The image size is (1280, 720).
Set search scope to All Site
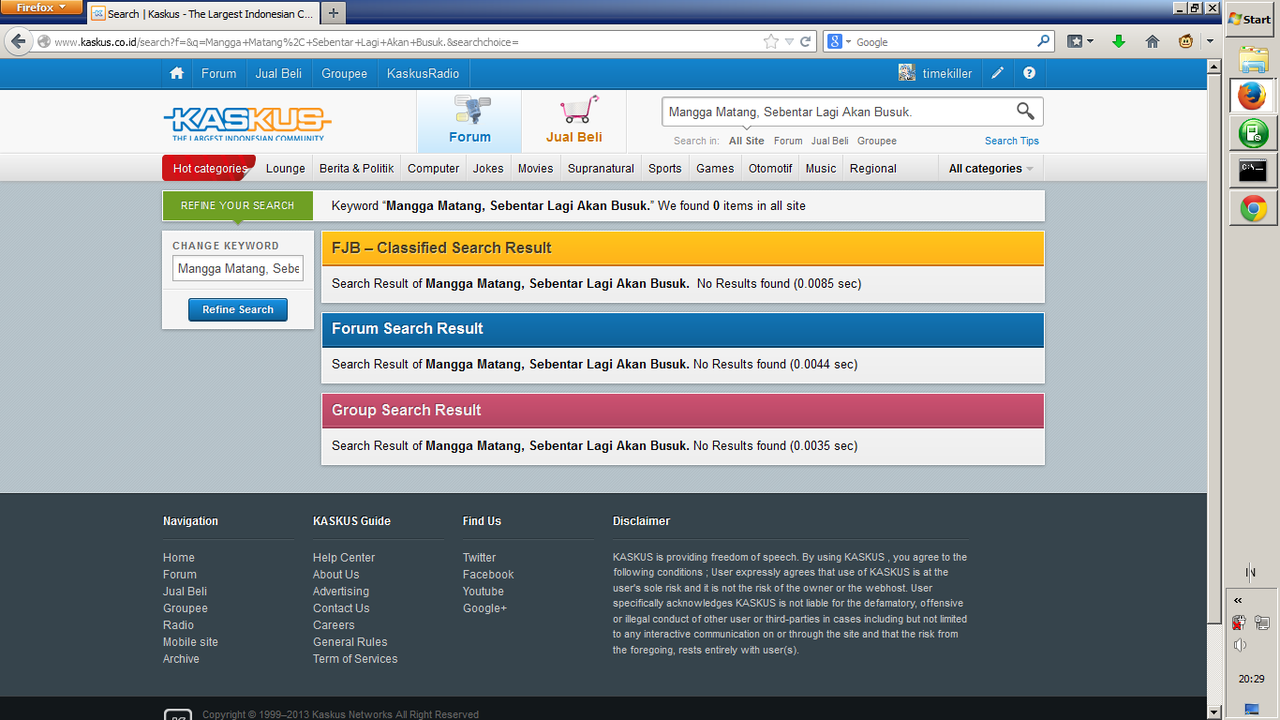pos(747,141)
